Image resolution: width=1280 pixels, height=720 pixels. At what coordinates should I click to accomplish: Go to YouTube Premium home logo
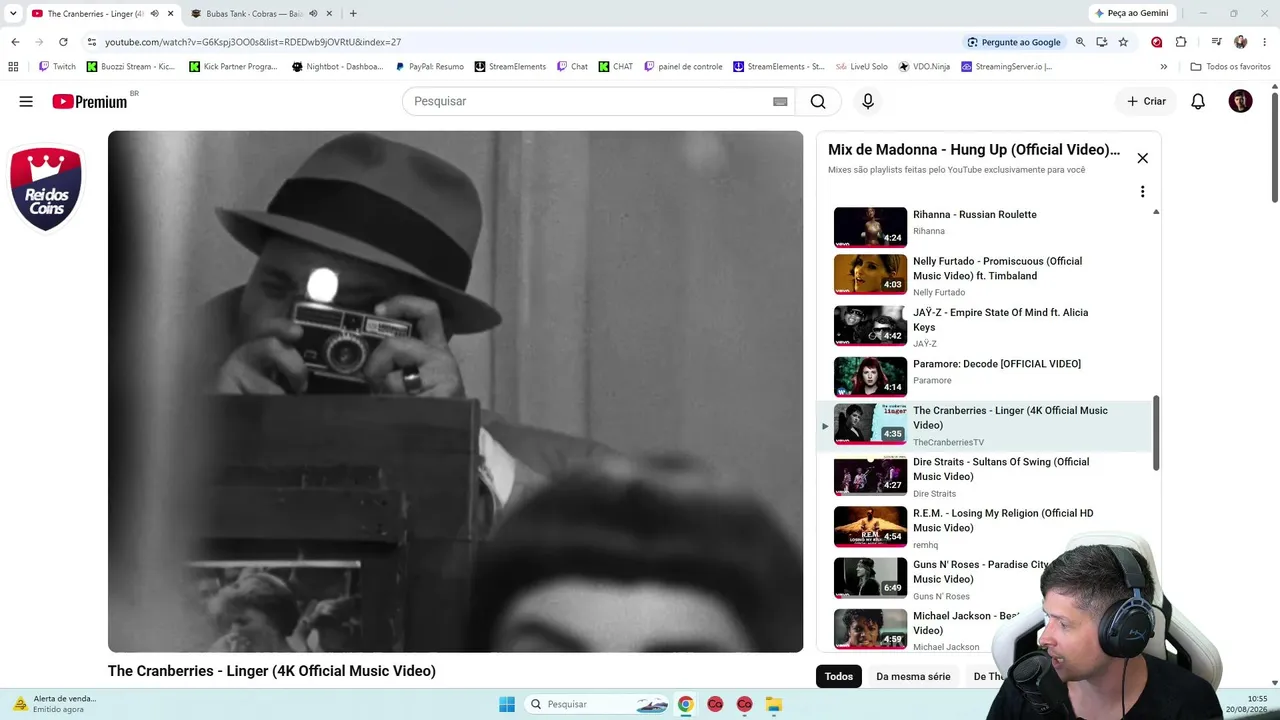[x=90, y=101]
